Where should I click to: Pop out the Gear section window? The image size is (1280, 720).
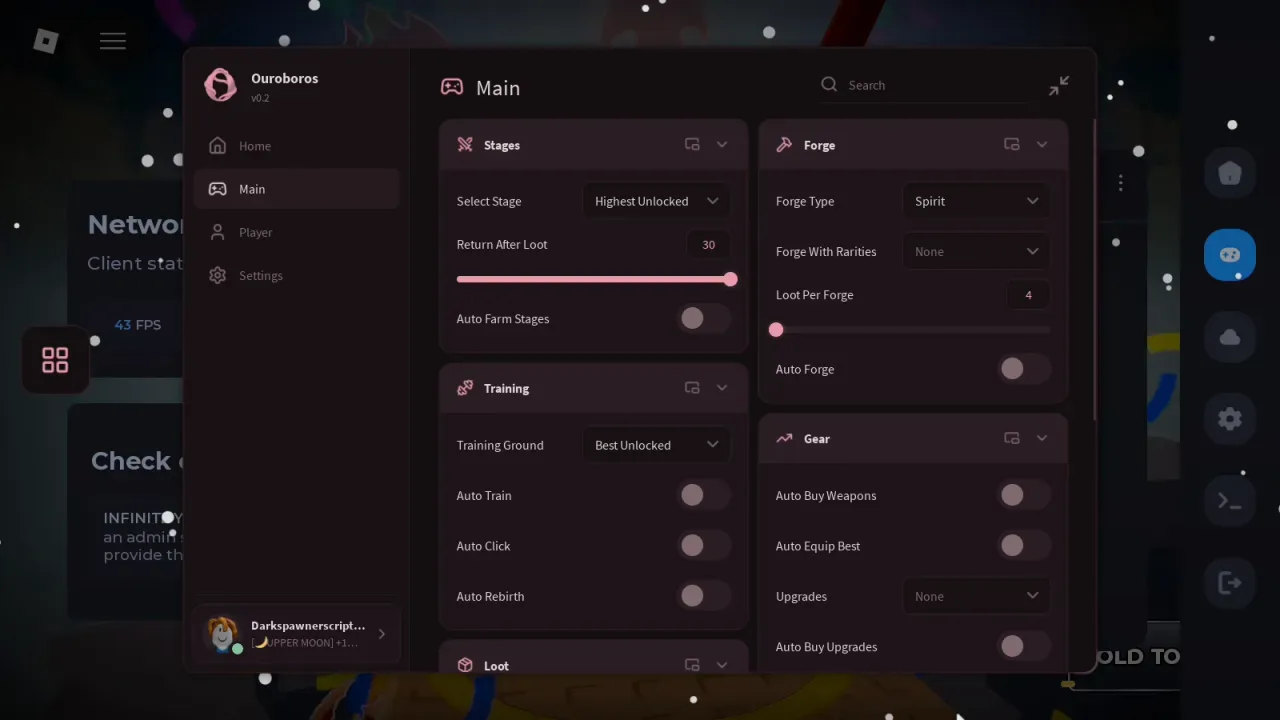coord(1012,438)
